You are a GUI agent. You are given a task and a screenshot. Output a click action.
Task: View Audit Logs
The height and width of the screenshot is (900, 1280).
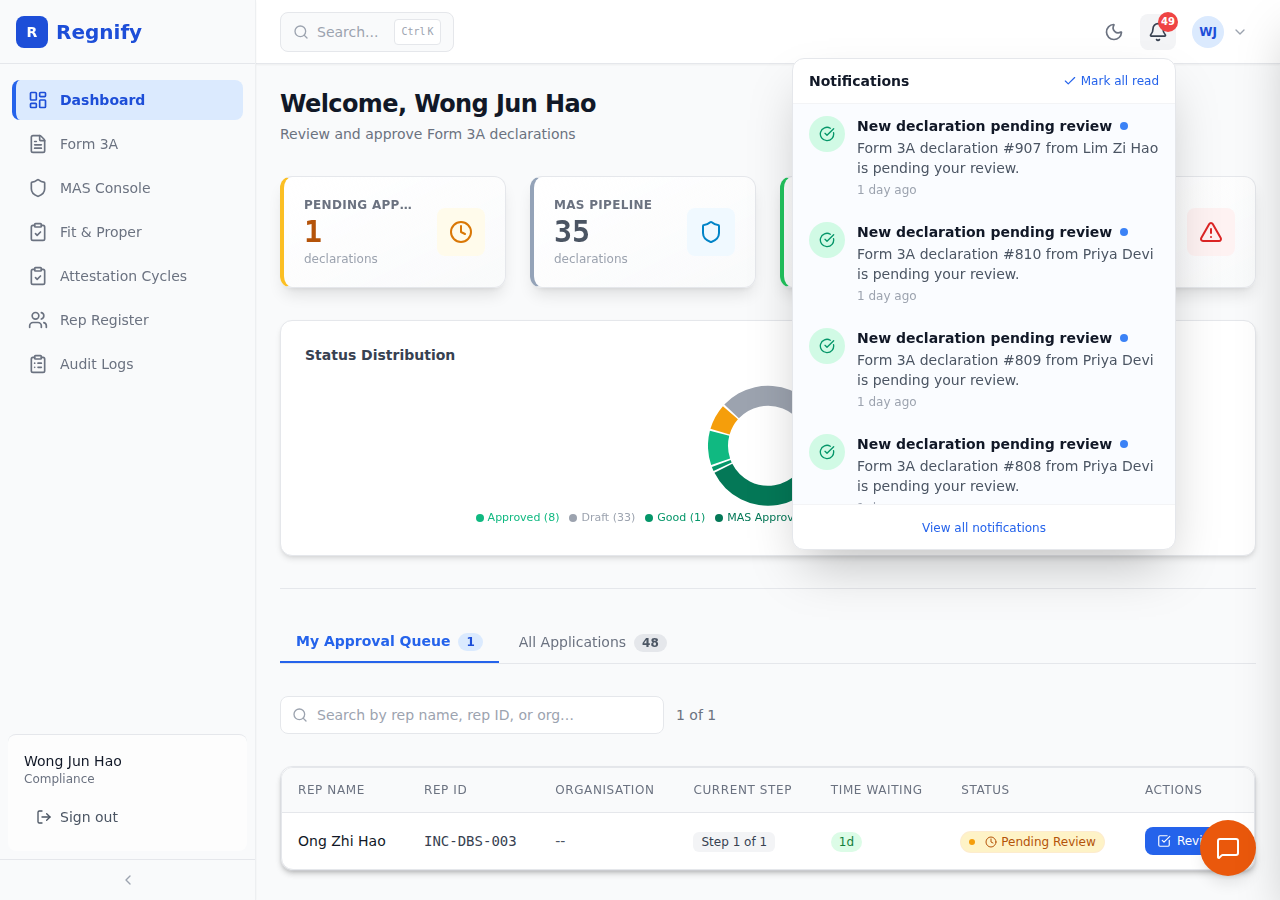pos(128,364)
